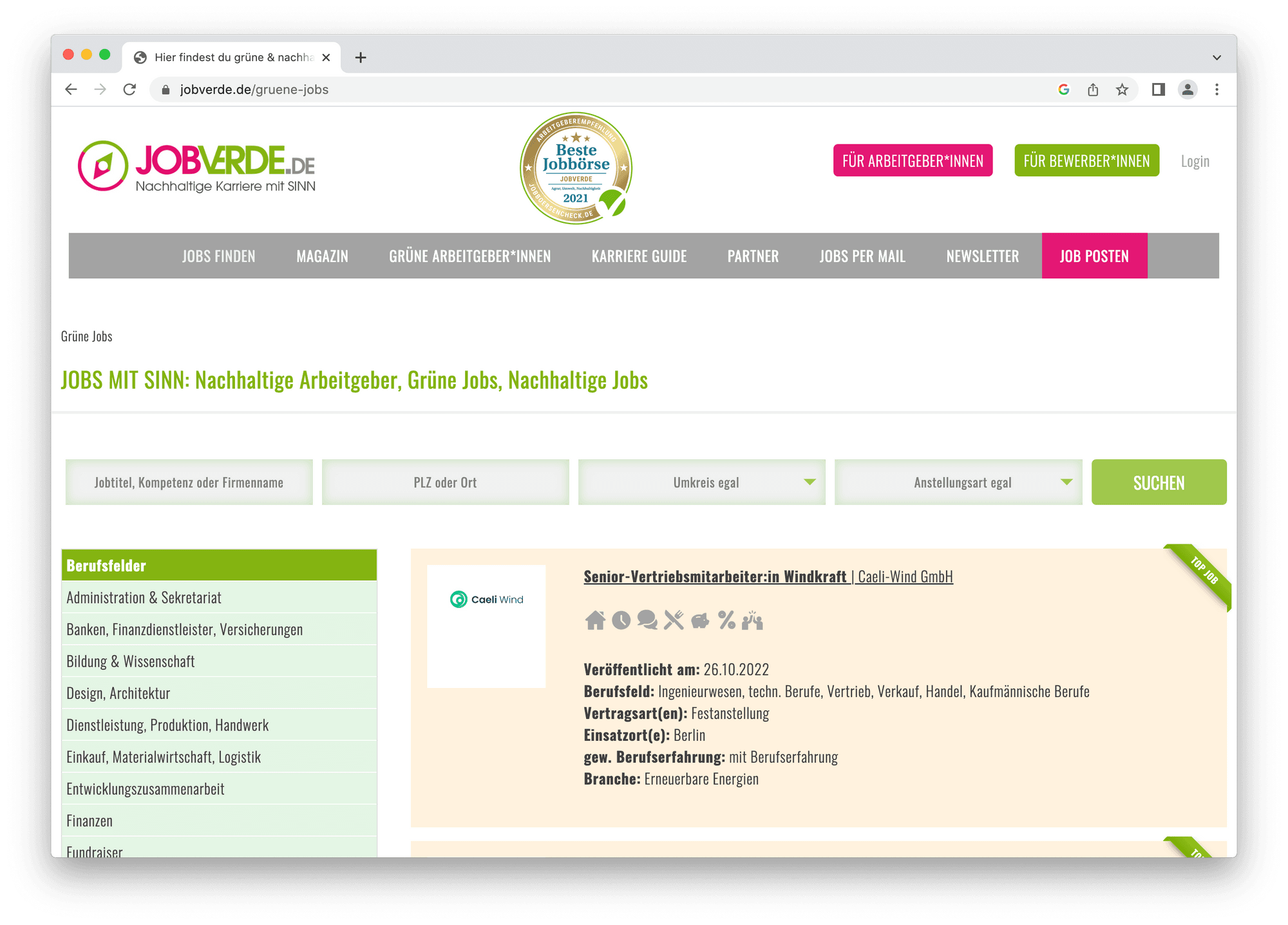Open the Anstellungsart egal dropdown
Screen dimensions: 1288x925
tap(958, 482)
